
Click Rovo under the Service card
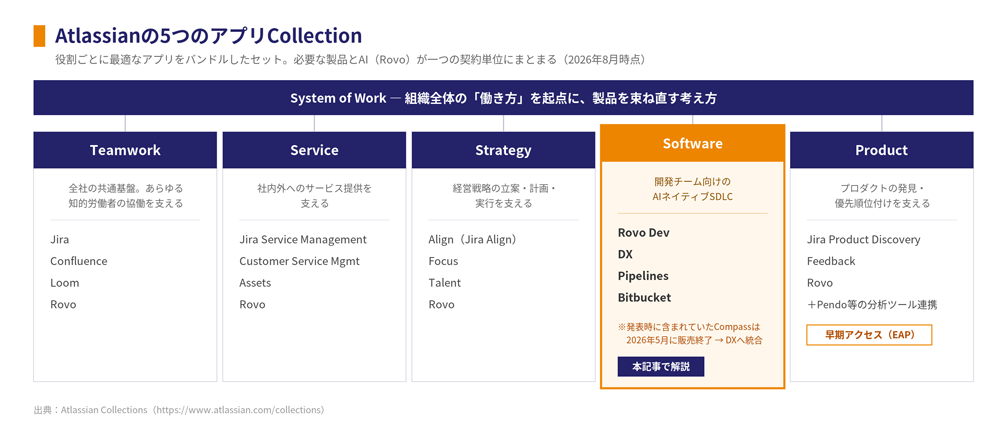pos(253,304)
